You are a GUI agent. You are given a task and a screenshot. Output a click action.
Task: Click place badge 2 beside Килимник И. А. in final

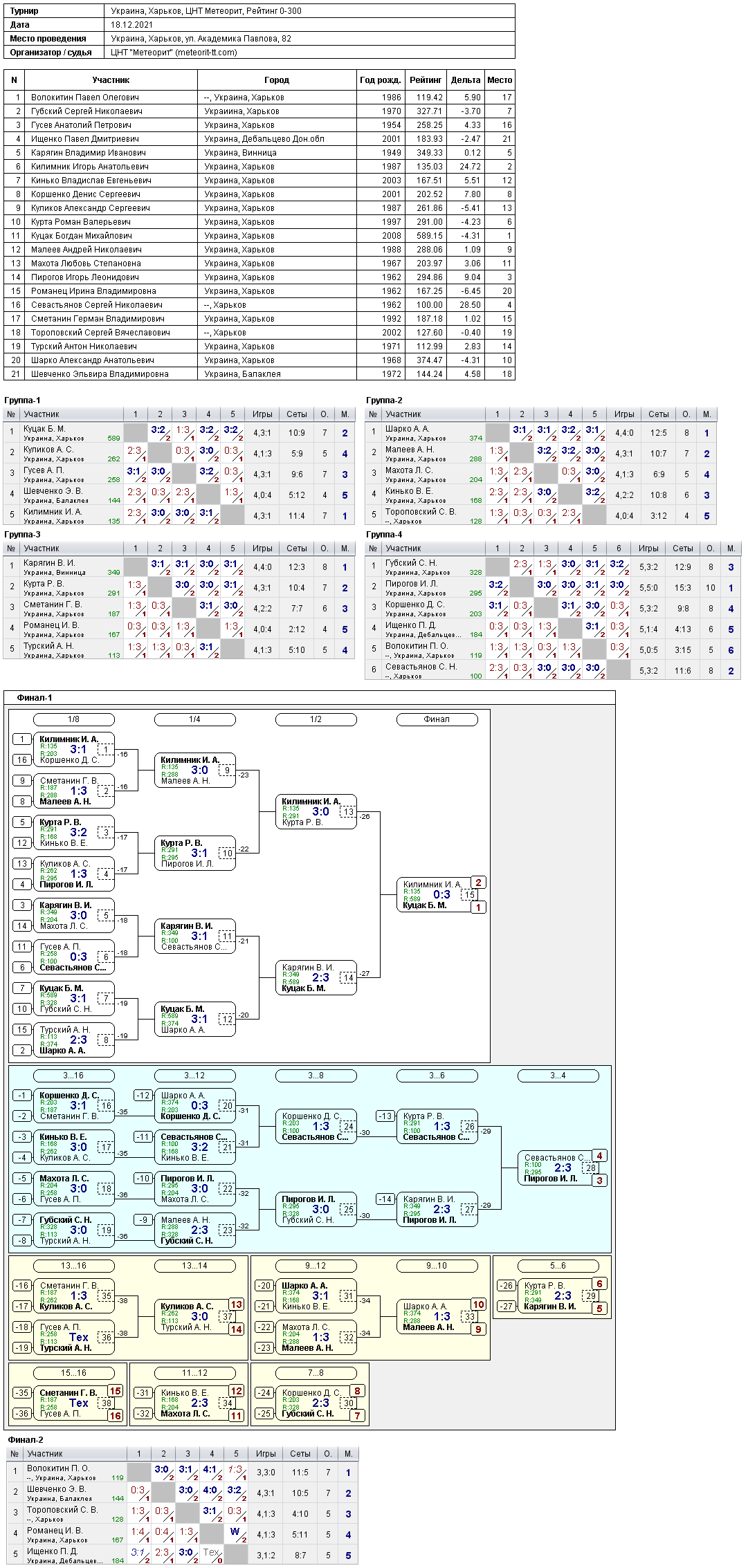[478, 883]
